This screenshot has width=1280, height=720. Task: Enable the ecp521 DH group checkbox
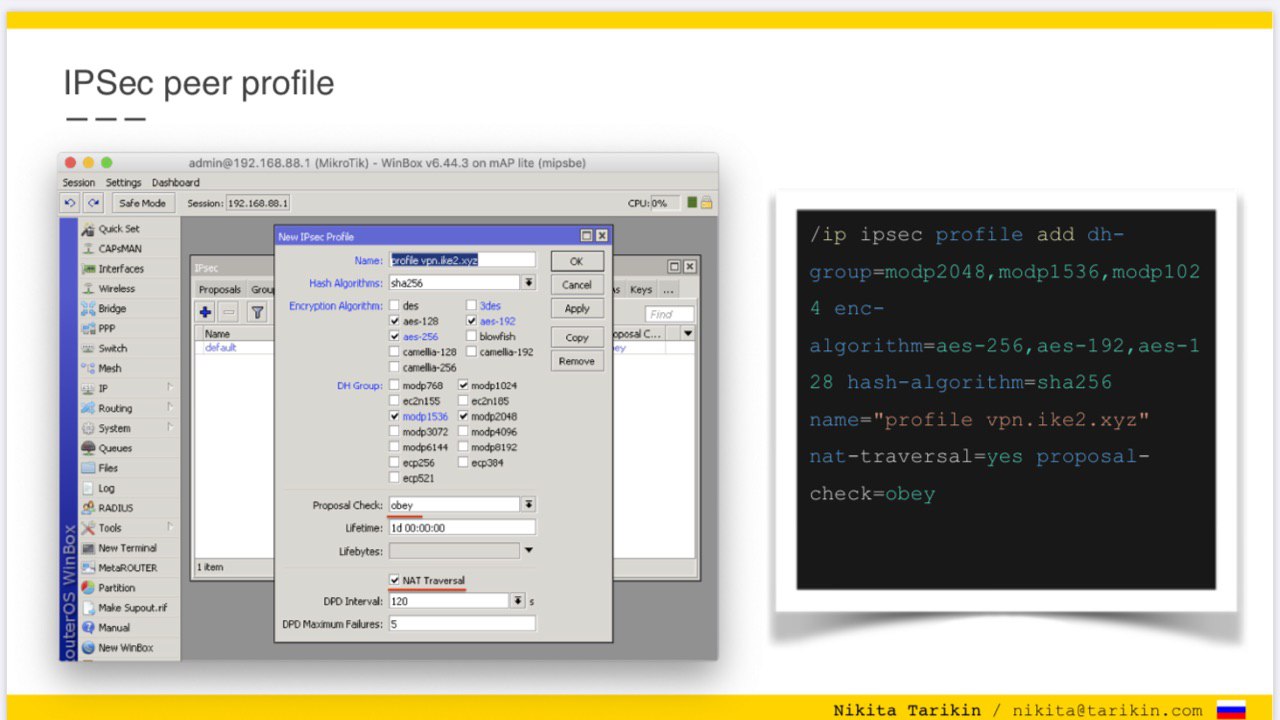tap(395, 478)
